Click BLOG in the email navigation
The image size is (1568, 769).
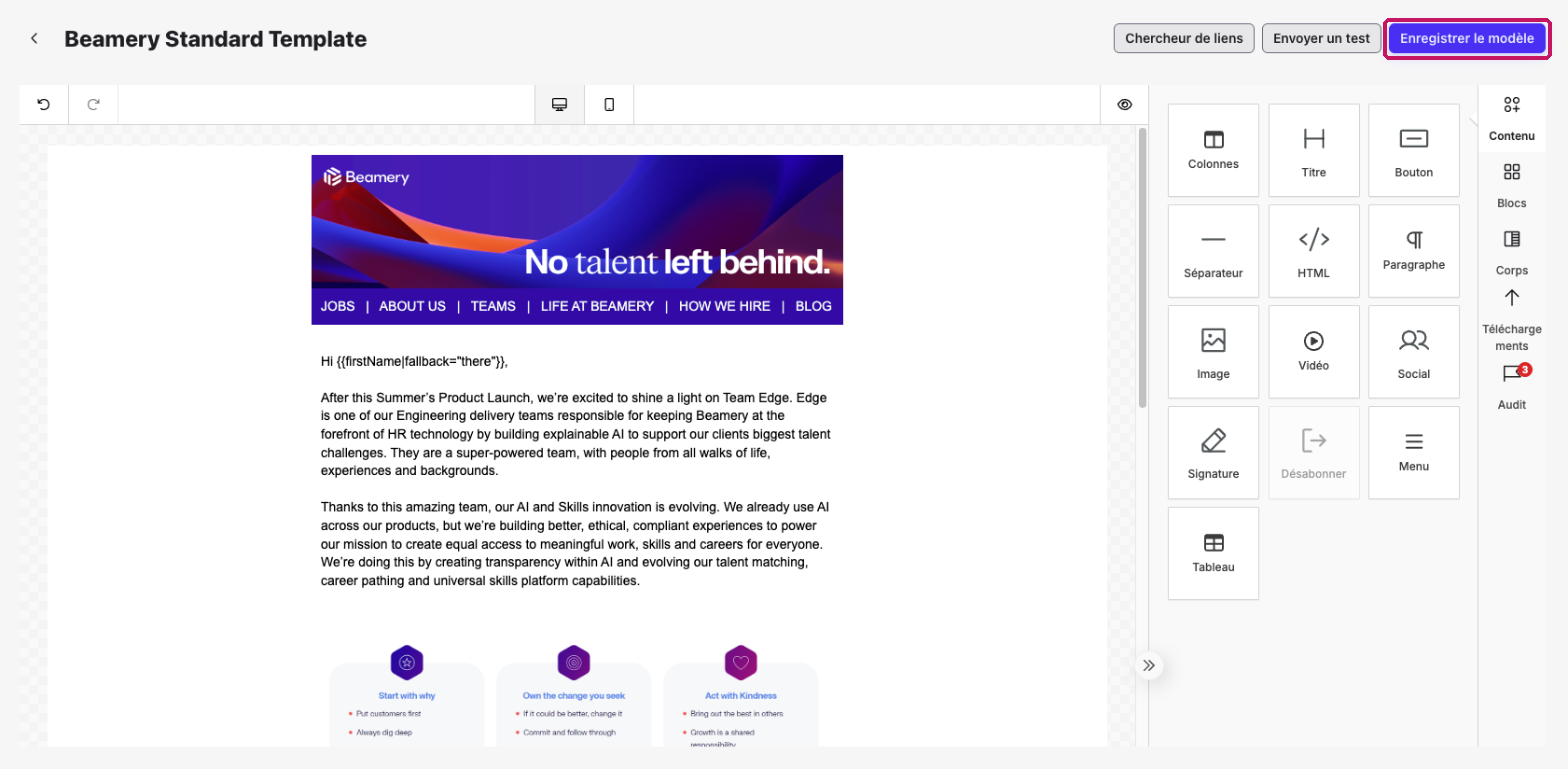click(813, 306)
